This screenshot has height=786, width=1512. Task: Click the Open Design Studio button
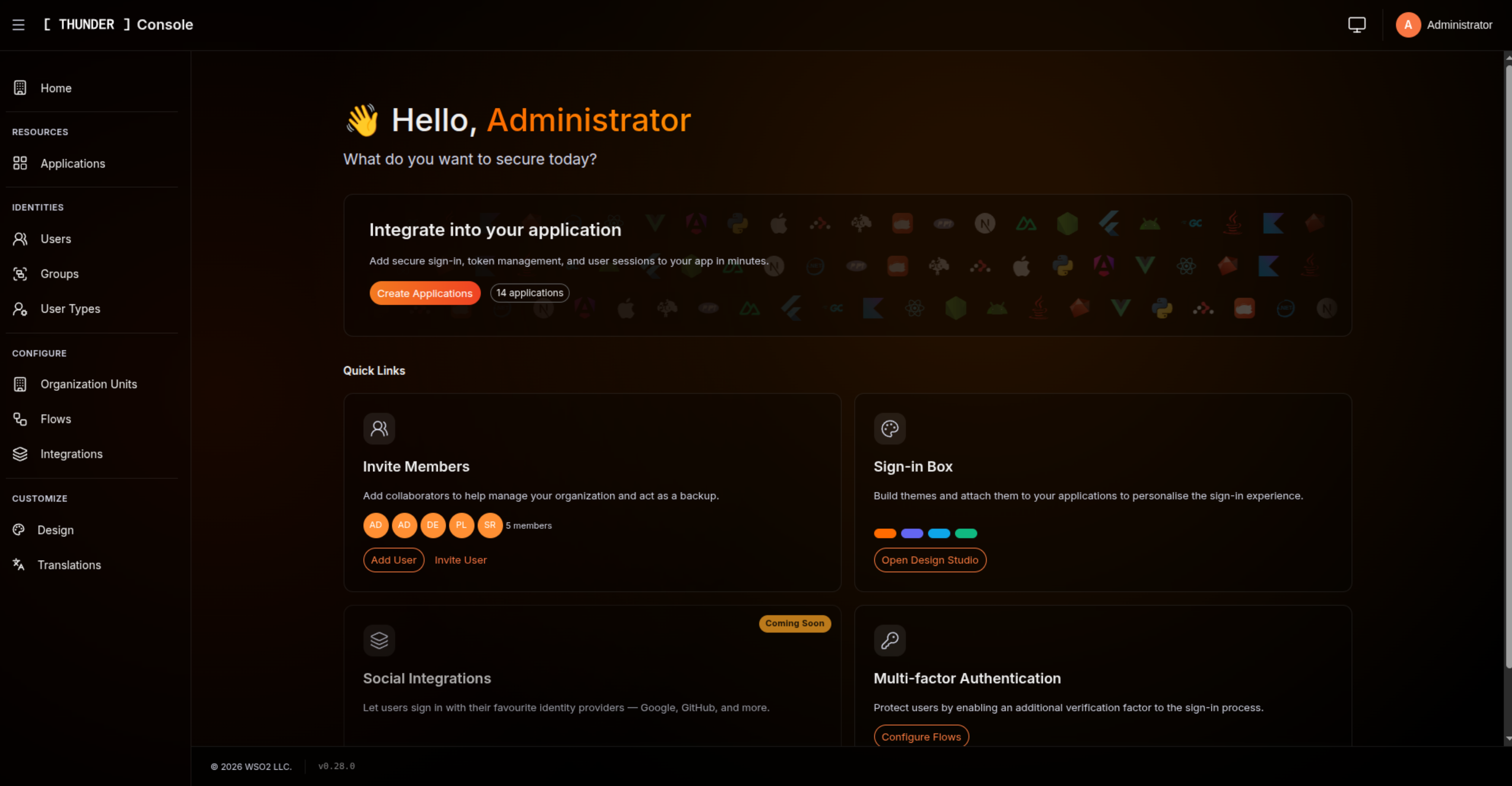(x=930, y=561)
